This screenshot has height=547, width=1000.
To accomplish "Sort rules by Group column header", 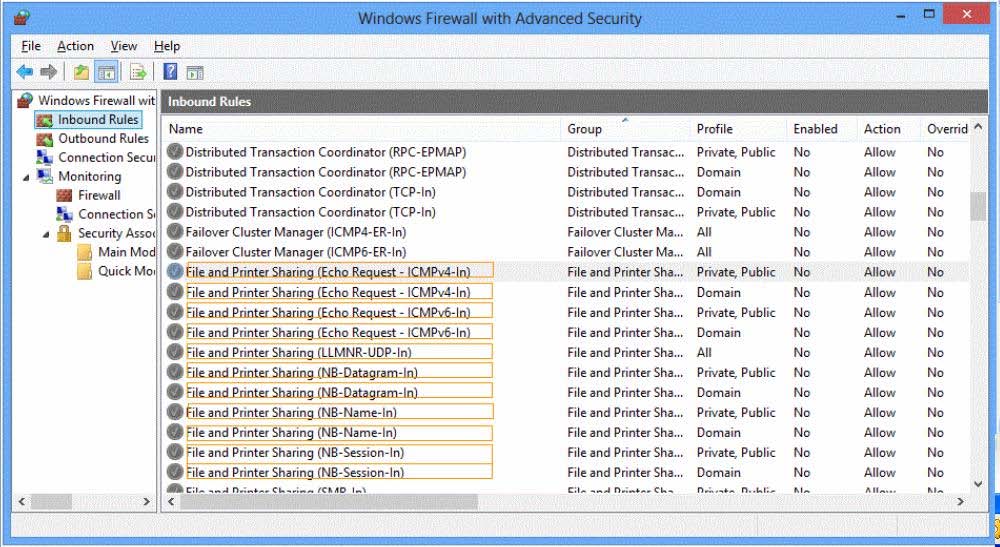I will point(626,129).
